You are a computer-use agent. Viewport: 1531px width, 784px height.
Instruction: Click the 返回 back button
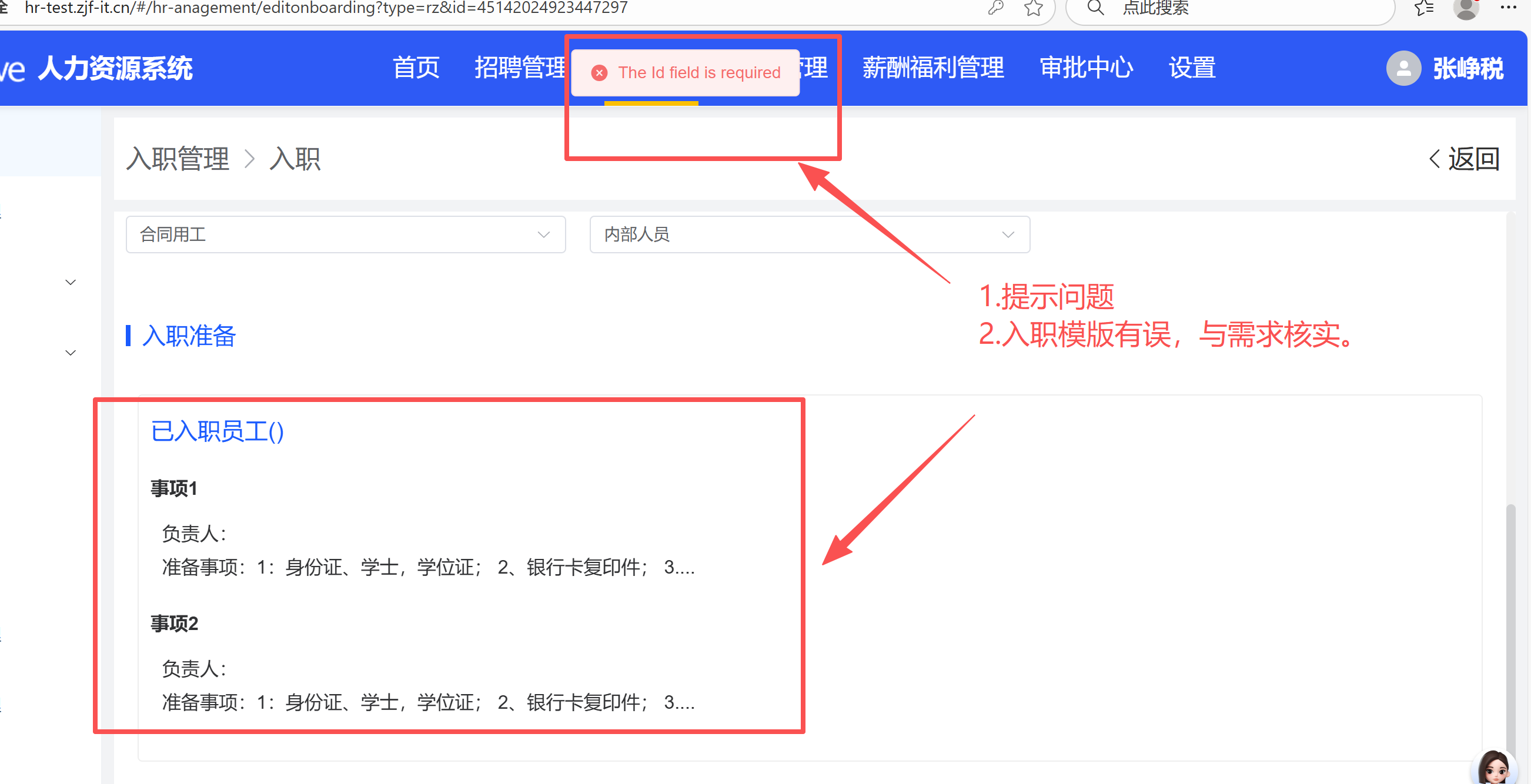[x=1465, y=159]
